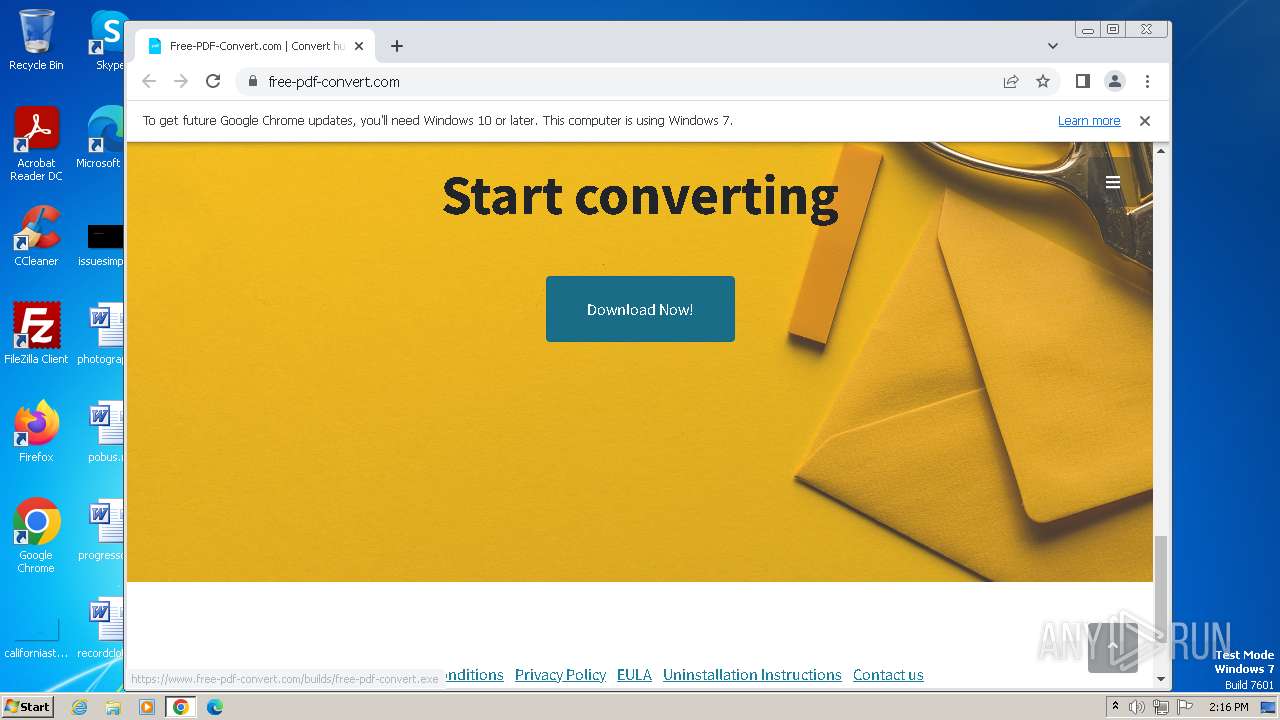This screenshot has height=720, width=1280.
Task: Open the photograp Word document on desktop
Action: click(x=102, y=334)
